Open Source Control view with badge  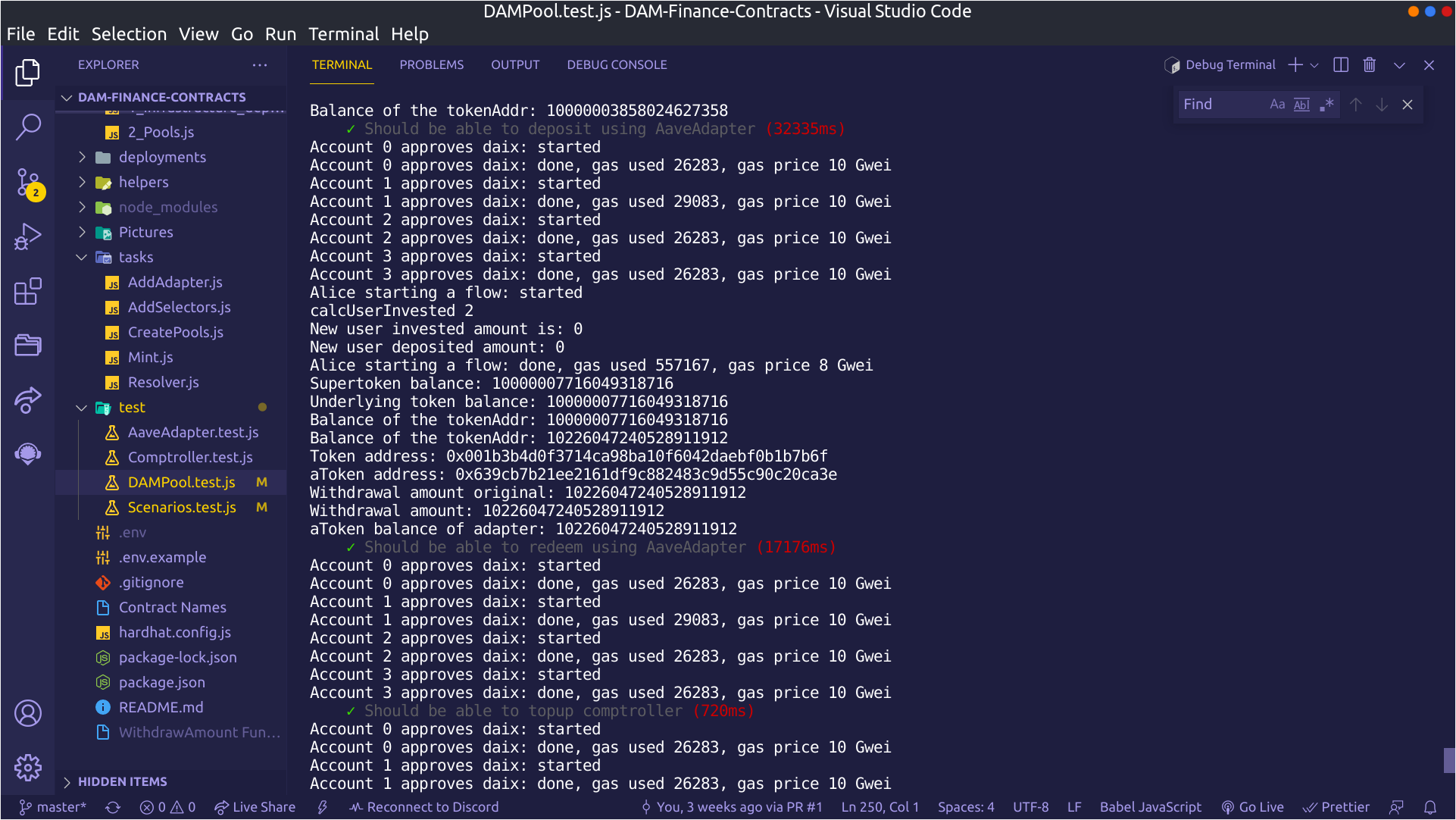[x=28, y=183]
